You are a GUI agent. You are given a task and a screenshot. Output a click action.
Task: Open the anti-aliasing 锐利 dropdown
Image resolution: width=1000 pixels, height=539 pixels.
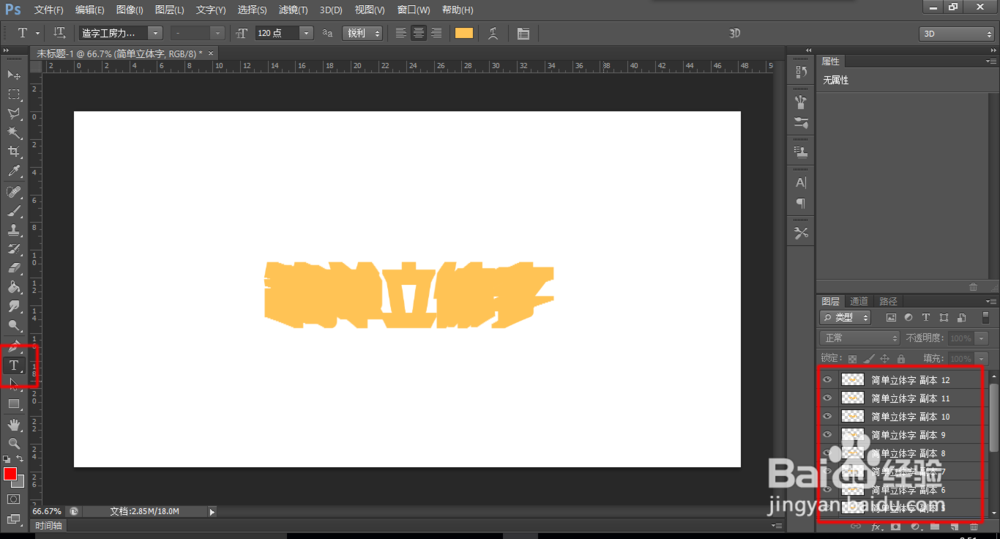pyautogui.click(x=362, y=33)
